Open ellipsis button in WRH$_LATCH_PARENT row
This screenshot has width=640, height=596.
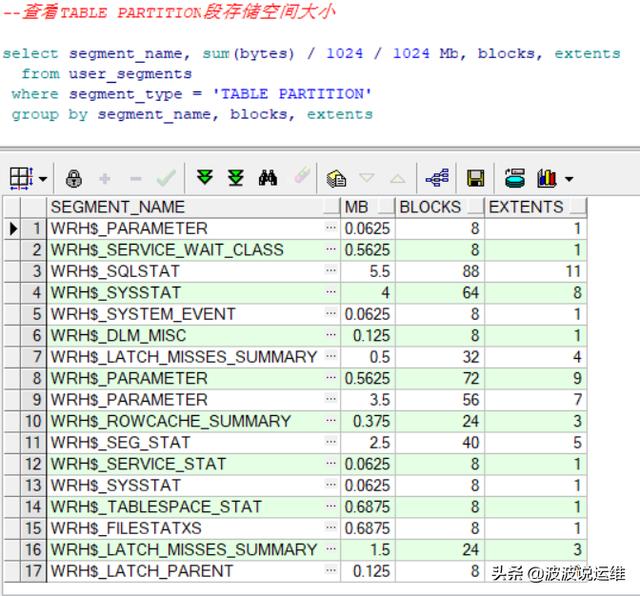[331, 570]
